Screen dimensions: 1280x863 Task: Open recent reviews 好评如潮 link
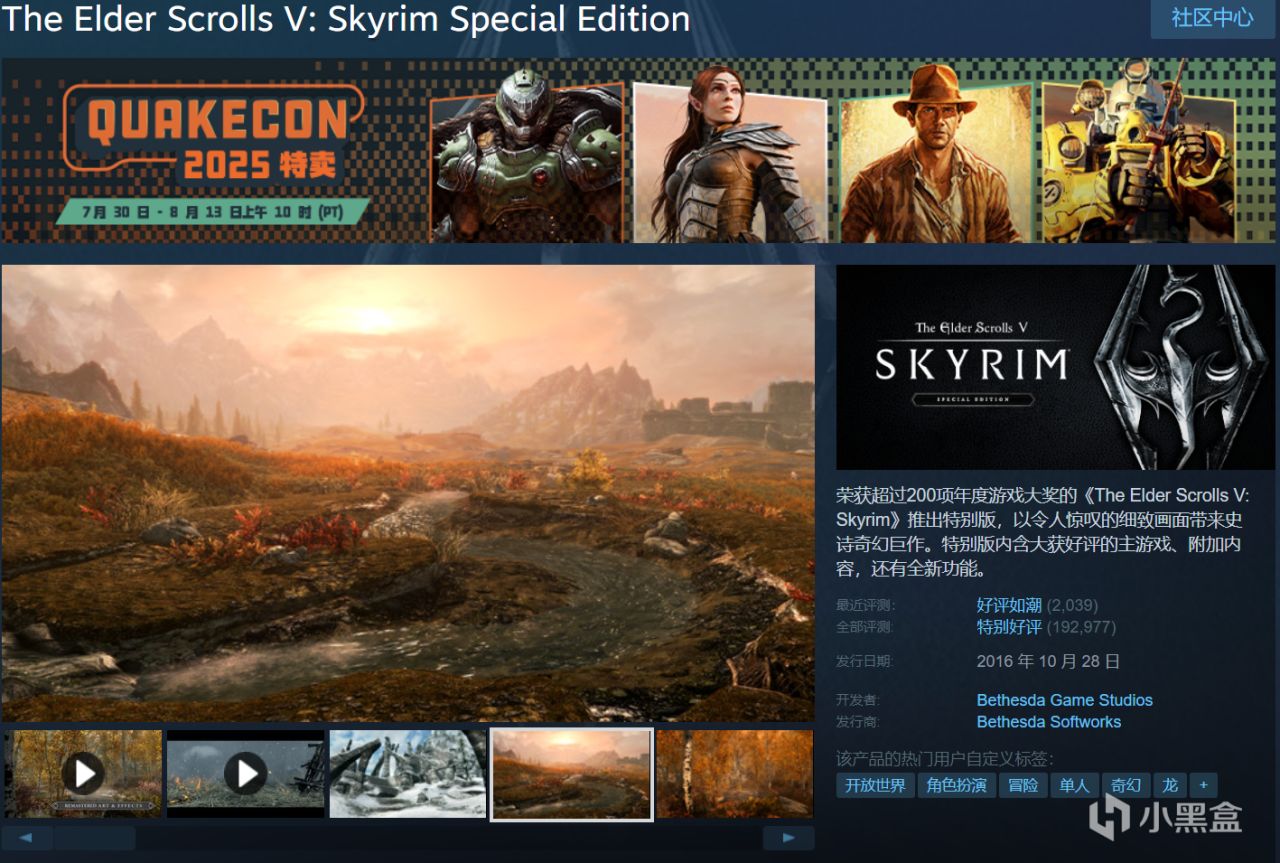coord(1009,605)
